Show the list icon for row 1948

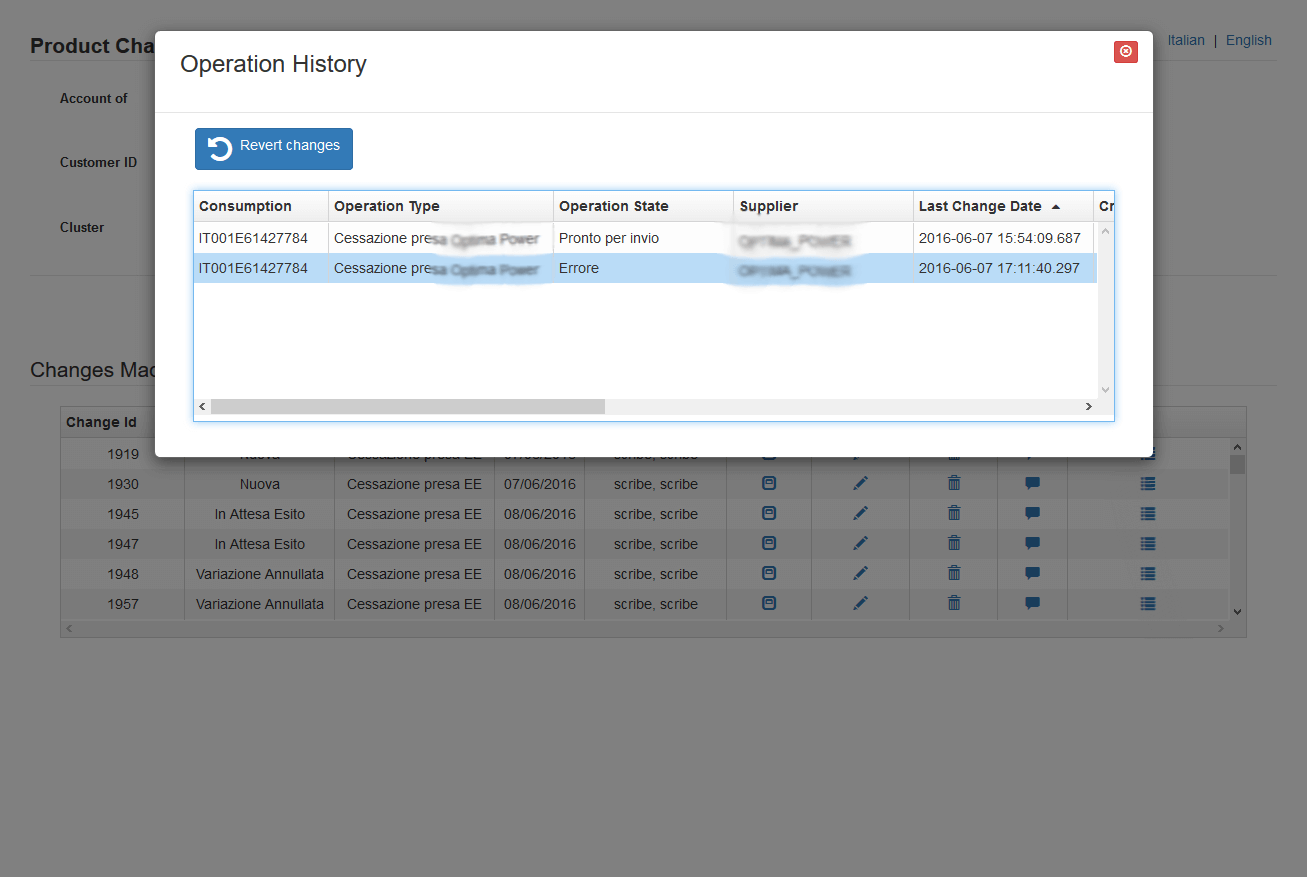1148,574
